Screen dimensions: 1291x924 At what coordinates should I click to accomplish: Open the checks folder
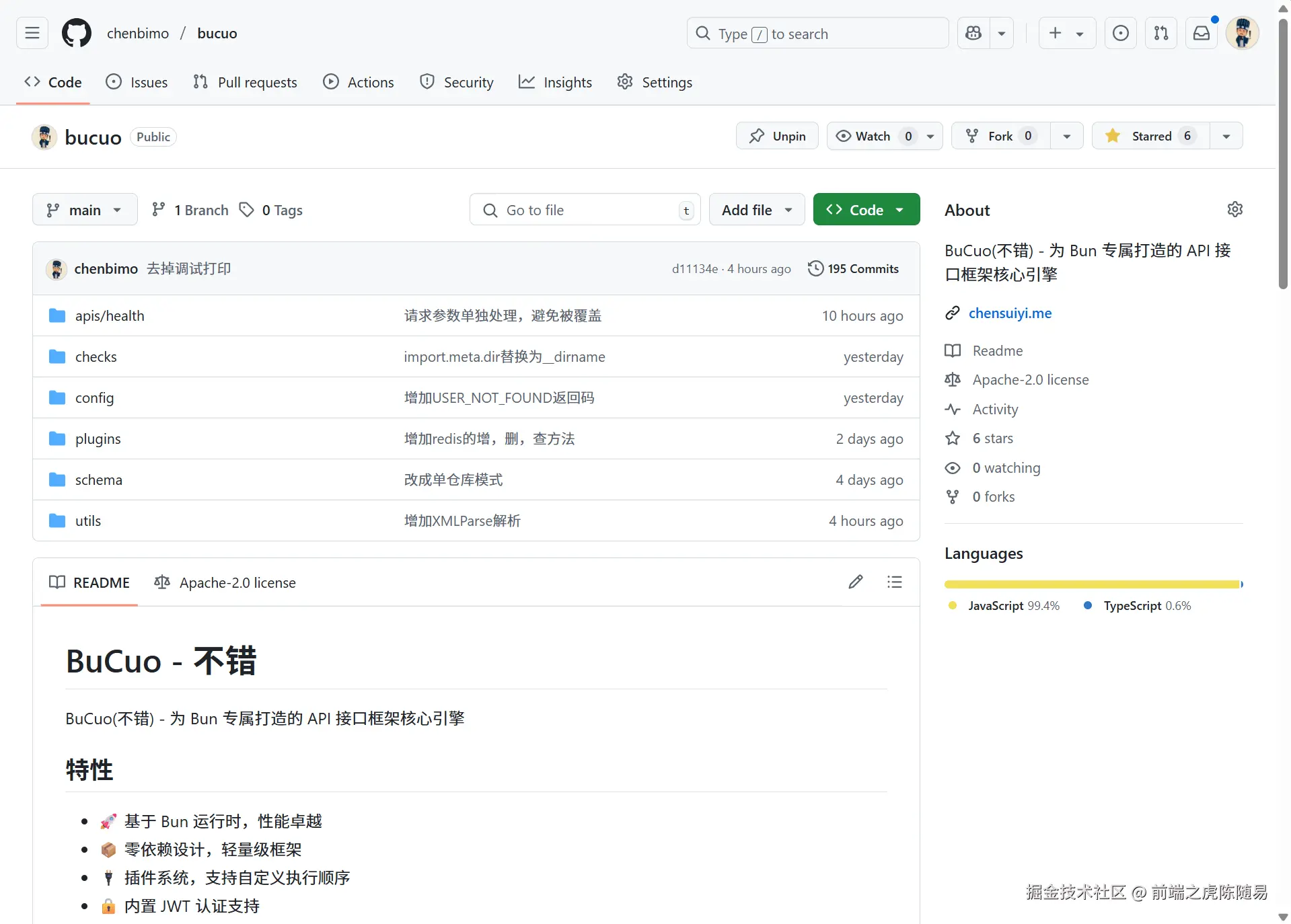click(96, 356)
